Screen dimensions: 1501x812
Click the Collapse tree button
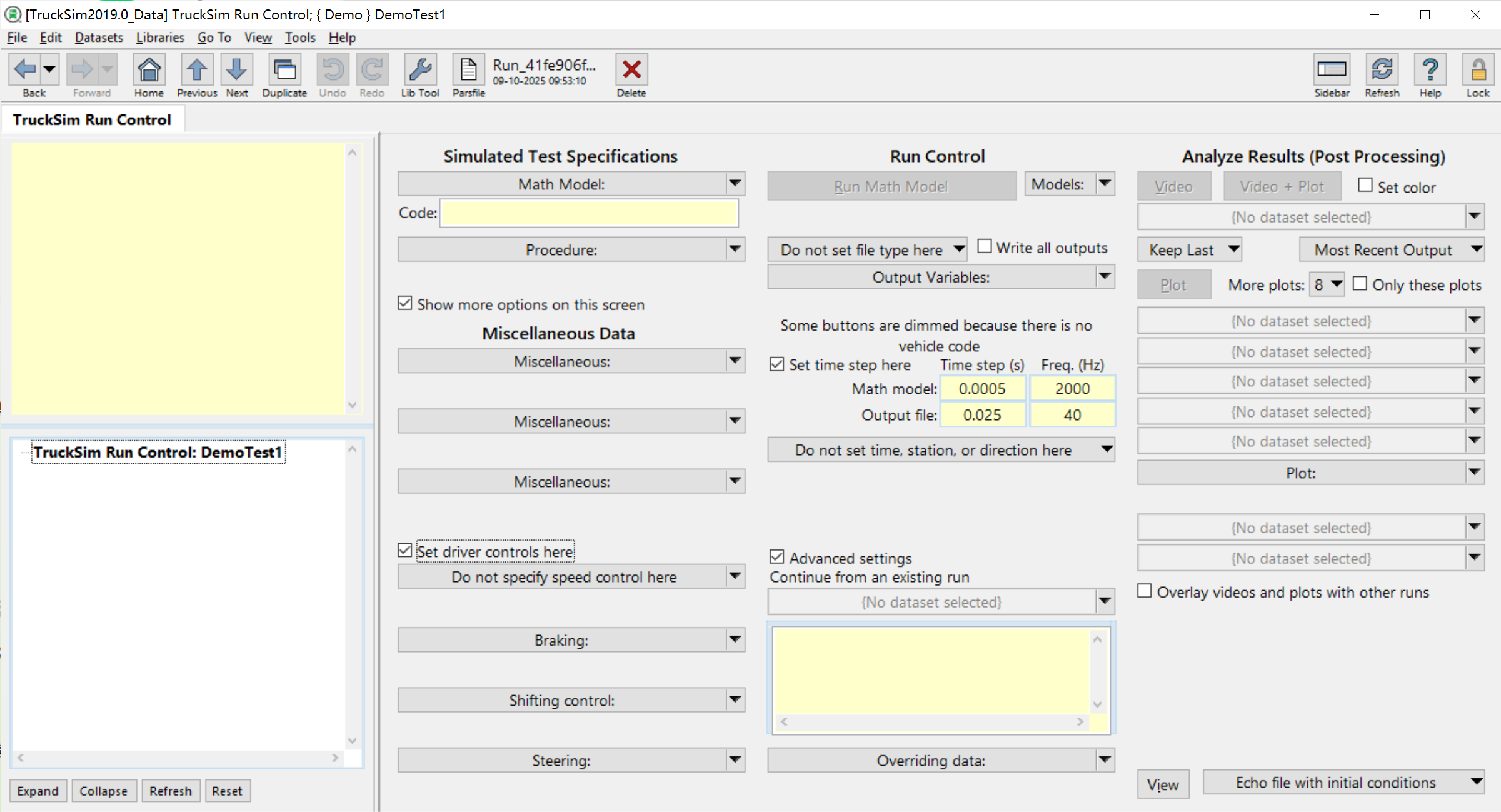pyautogui.click(x=103, y=791)
